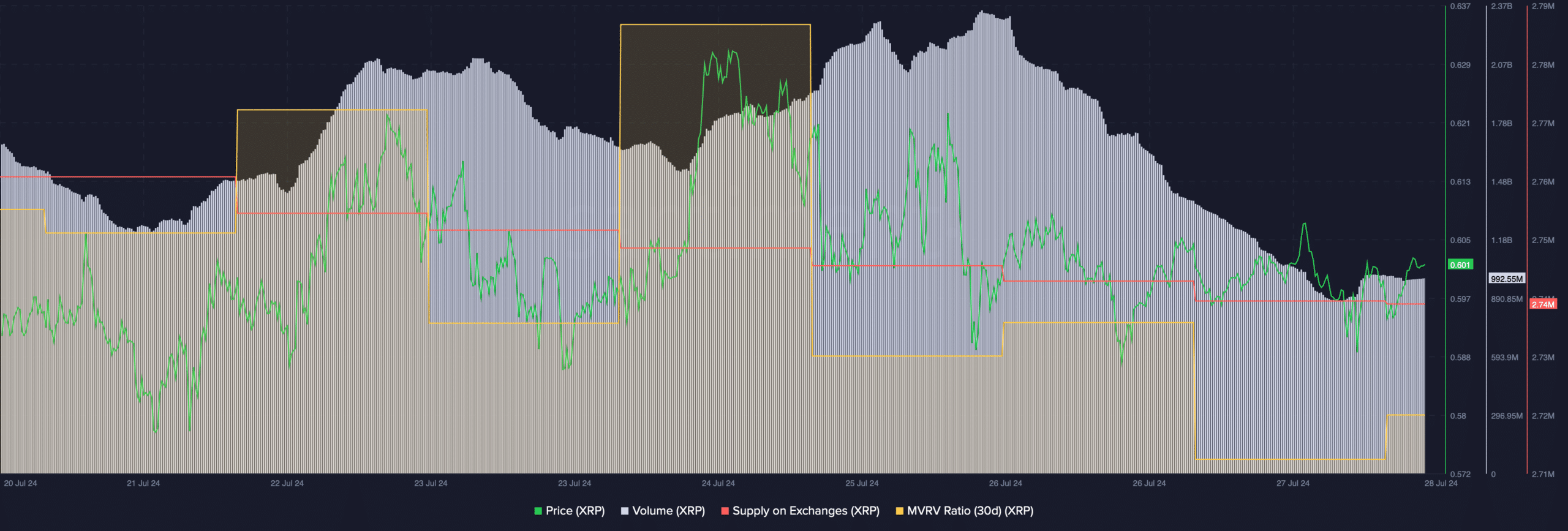Click the 0.621 price axis label
This screenshot has width=1568, height=531.
[1460, 123]
